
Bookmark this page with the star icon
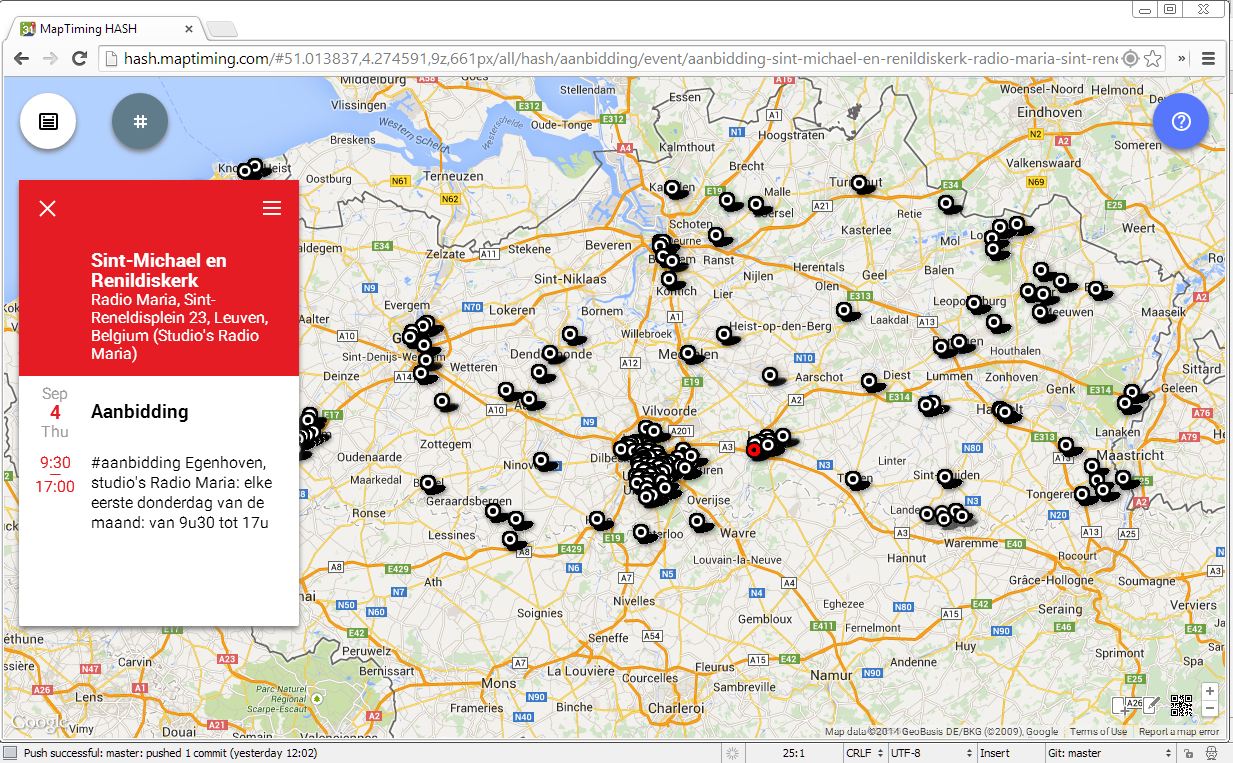pos(1151,58)
